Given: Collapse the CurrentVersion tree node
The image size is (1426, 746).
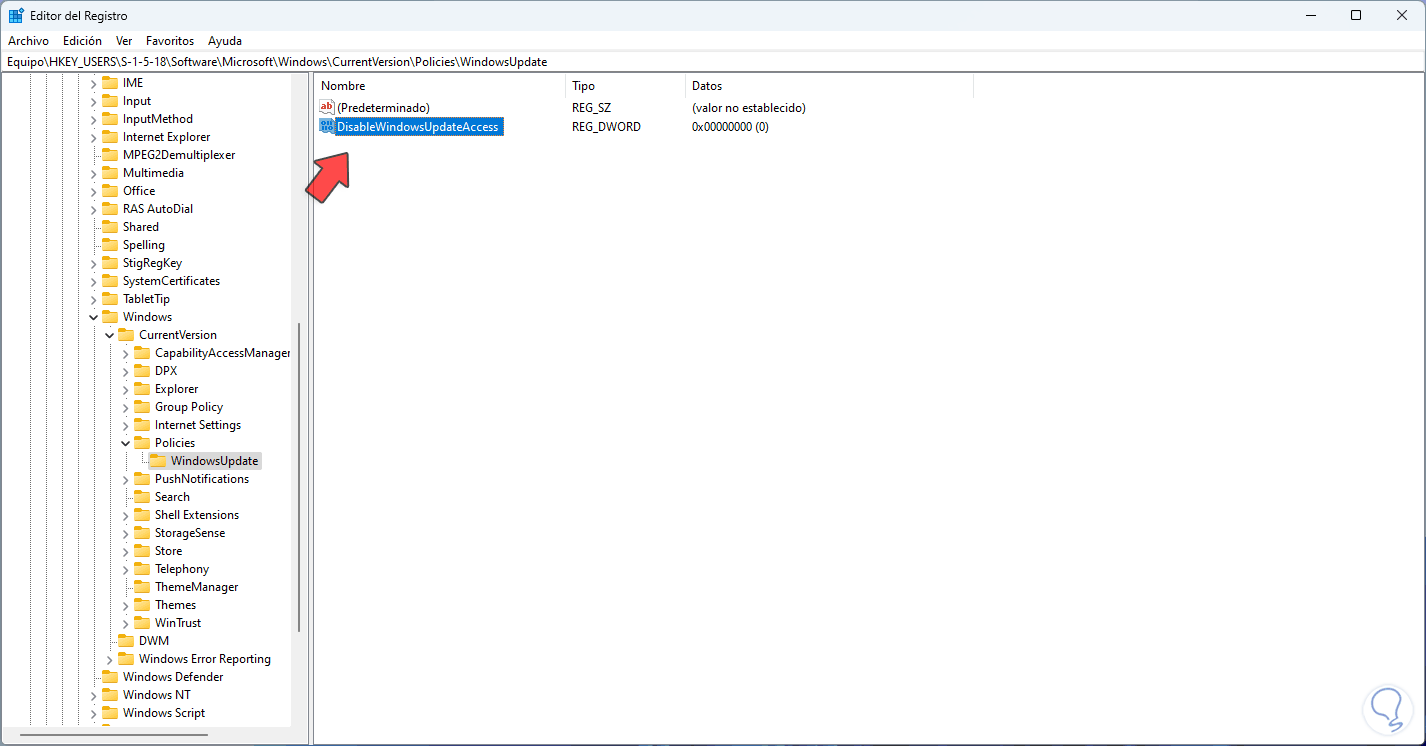Looking at the screenshot, I should pyautogui.click(x=109, y=335).
